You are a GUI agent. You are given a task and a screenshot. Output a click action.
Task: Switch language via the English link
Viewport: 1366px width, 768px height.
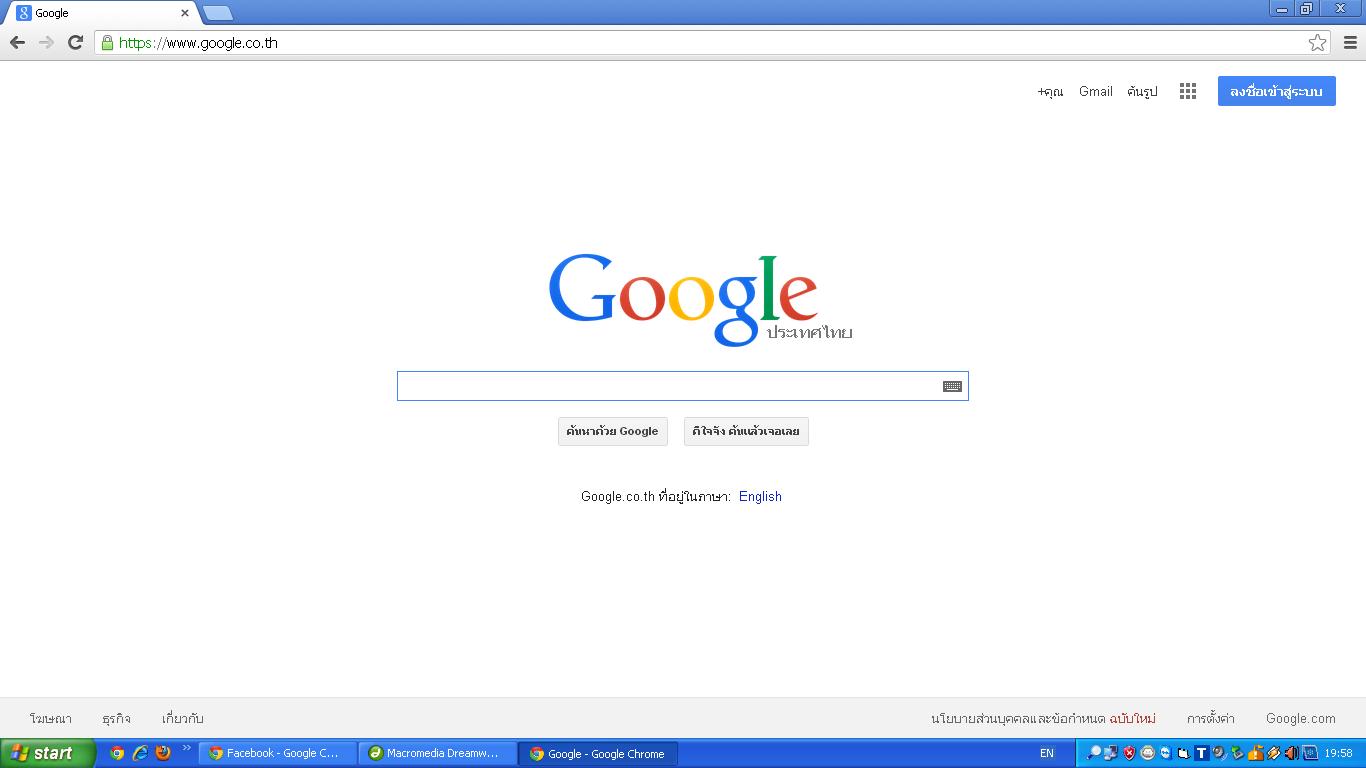760,496
